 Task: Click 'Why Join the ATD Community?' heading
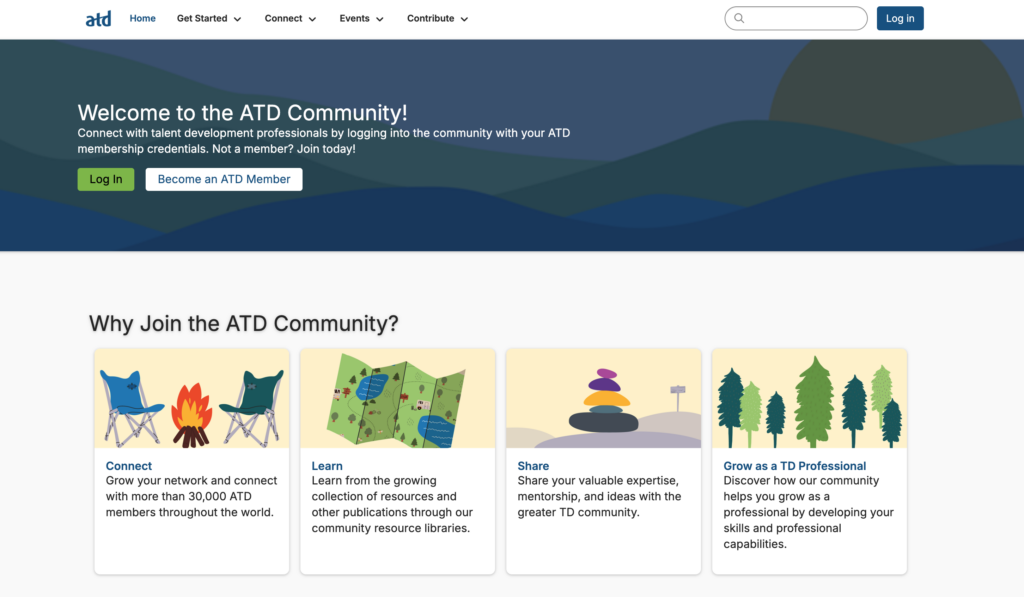[244, 323]
